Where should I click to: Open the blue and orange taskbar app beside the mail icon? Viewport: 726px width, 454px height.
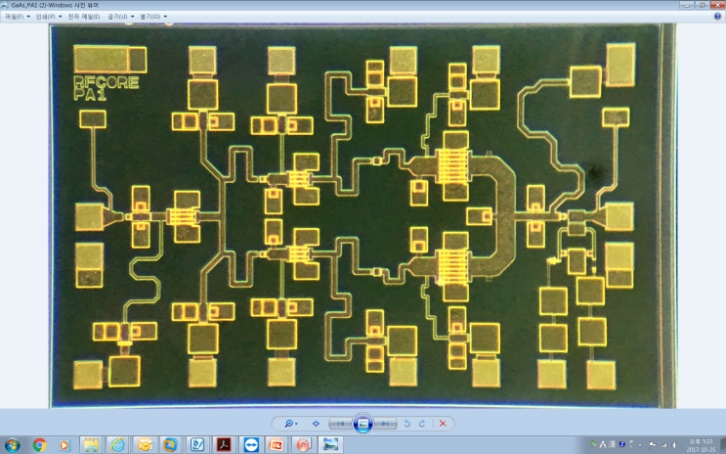[x=170, y=445]
